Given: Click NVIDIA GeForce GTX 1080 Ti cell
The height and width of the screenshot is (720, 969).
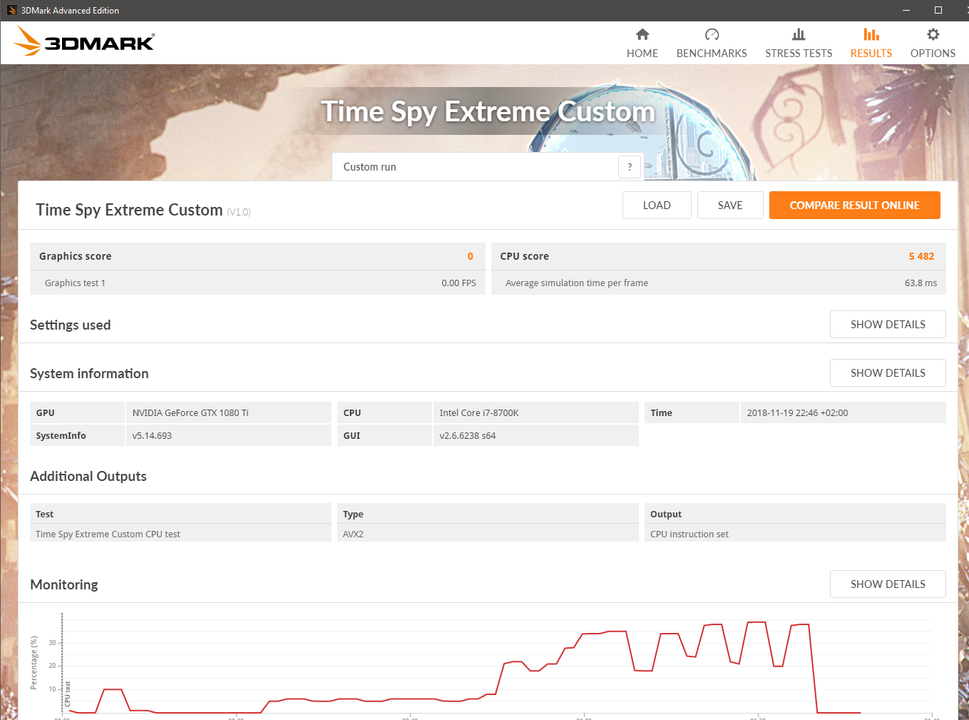Looking at the screenshot, I should point(229,413).
